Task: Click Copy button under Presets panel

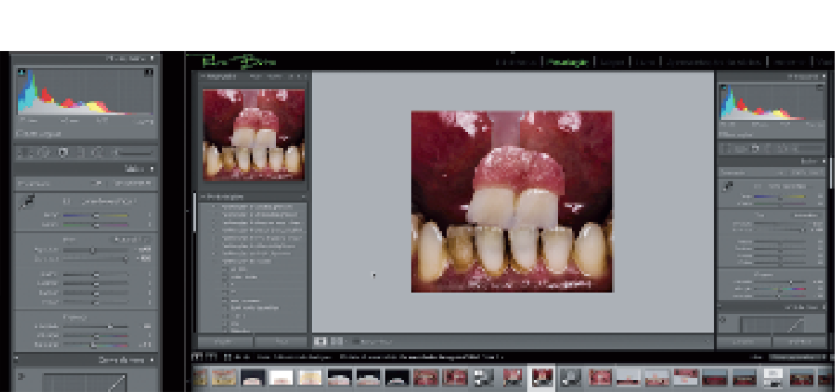Action: 226,341
